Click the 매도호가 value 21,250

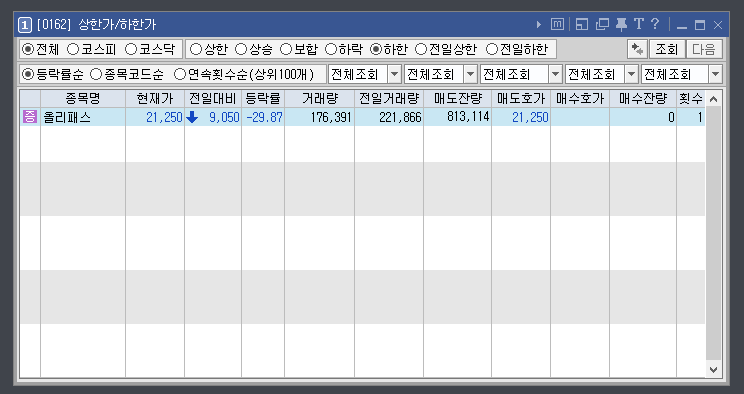point(530,117)
